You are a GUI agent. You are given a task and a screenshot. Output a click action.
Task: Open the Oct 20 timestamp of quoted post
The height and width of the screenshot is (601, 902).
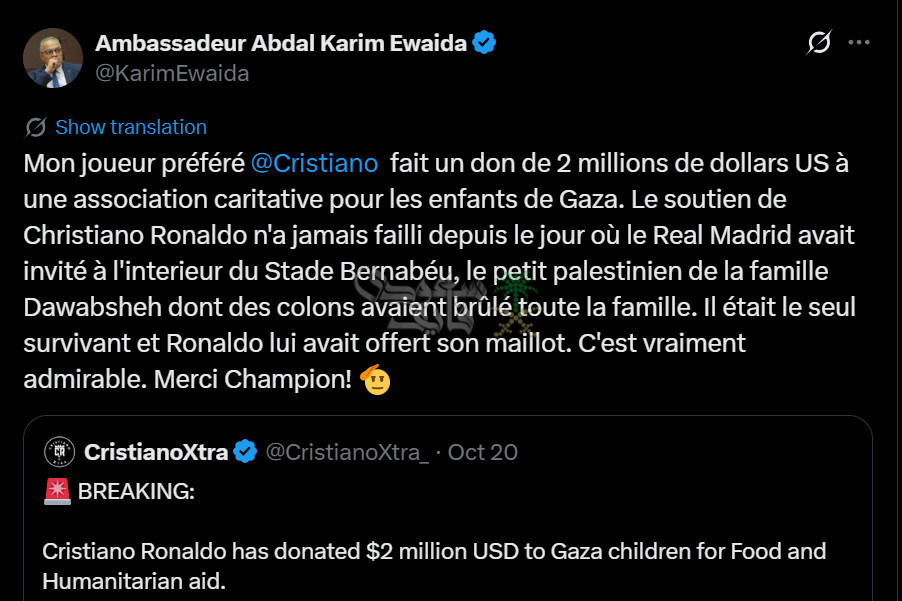(483, 452)
